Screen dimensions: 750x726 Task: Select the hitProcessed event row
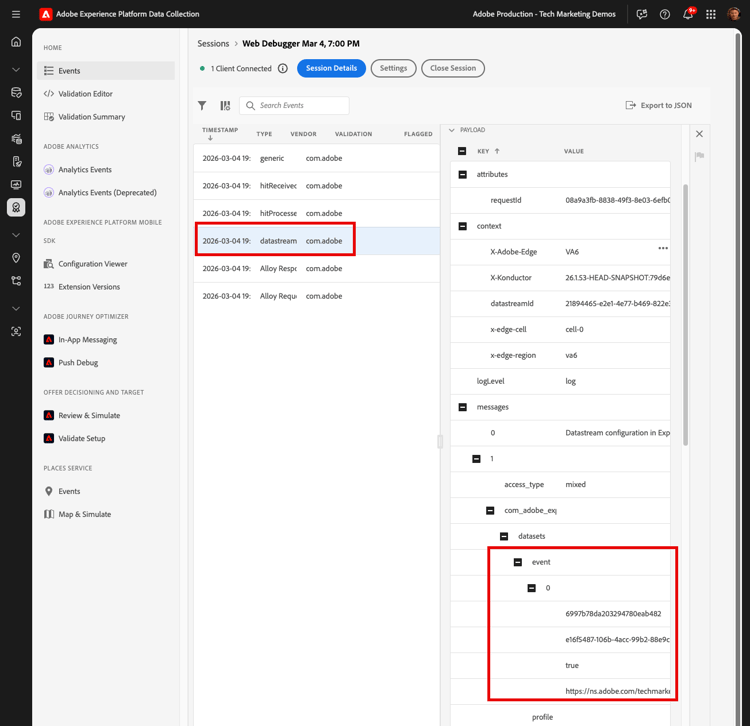pos(317,214)
